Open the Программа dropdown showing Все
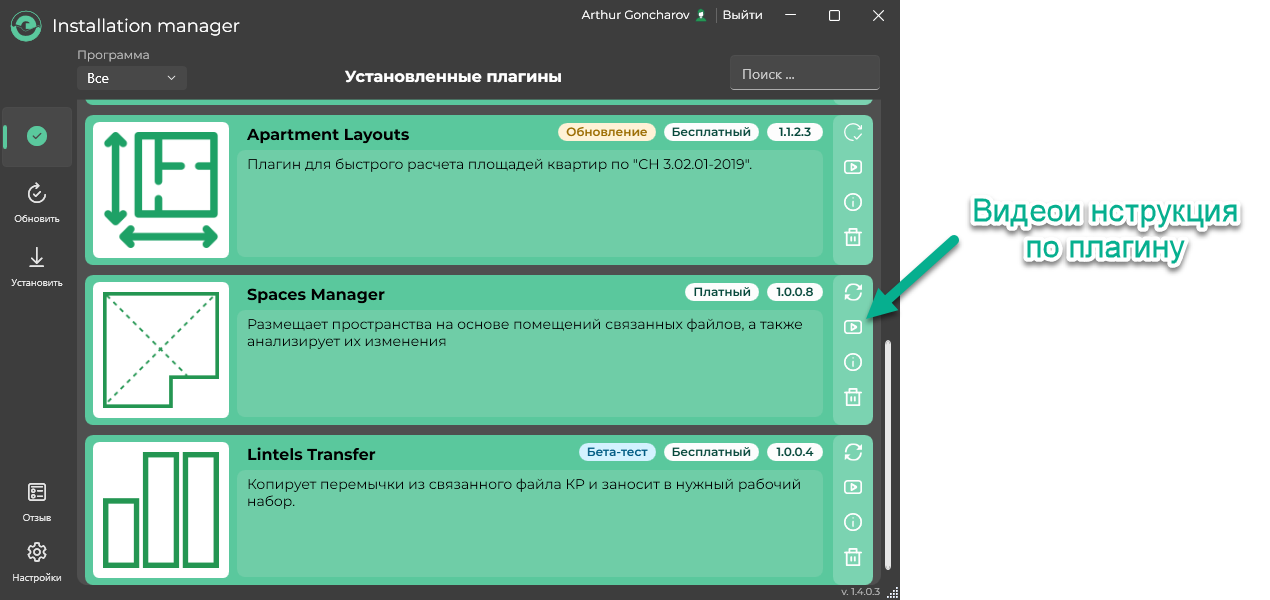Screen dimensions: 1270x600 (131, 77)
